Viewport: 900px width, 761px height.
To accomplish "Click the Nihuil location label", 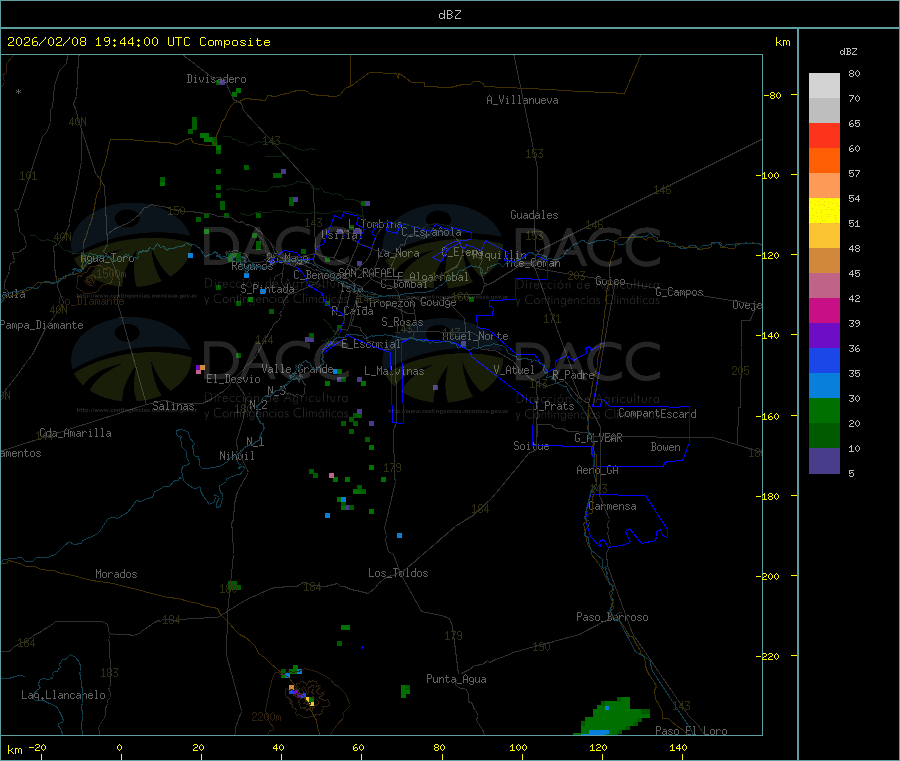I will (237, 456).
